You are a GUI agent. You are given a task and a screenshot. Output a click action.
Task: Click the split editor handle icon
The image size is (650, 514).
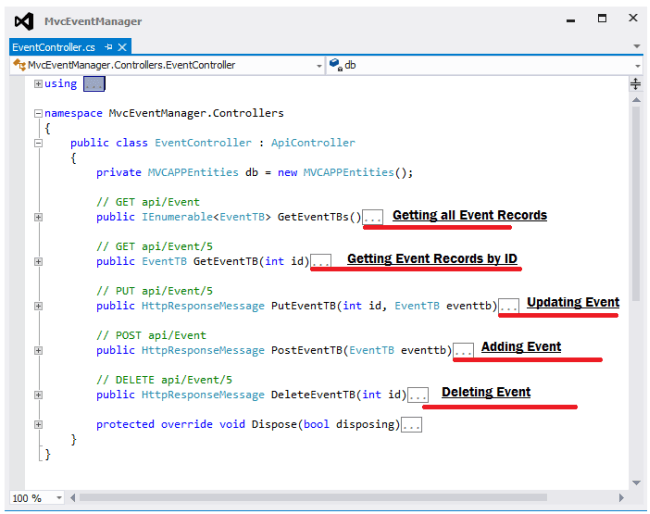[635, 84]
